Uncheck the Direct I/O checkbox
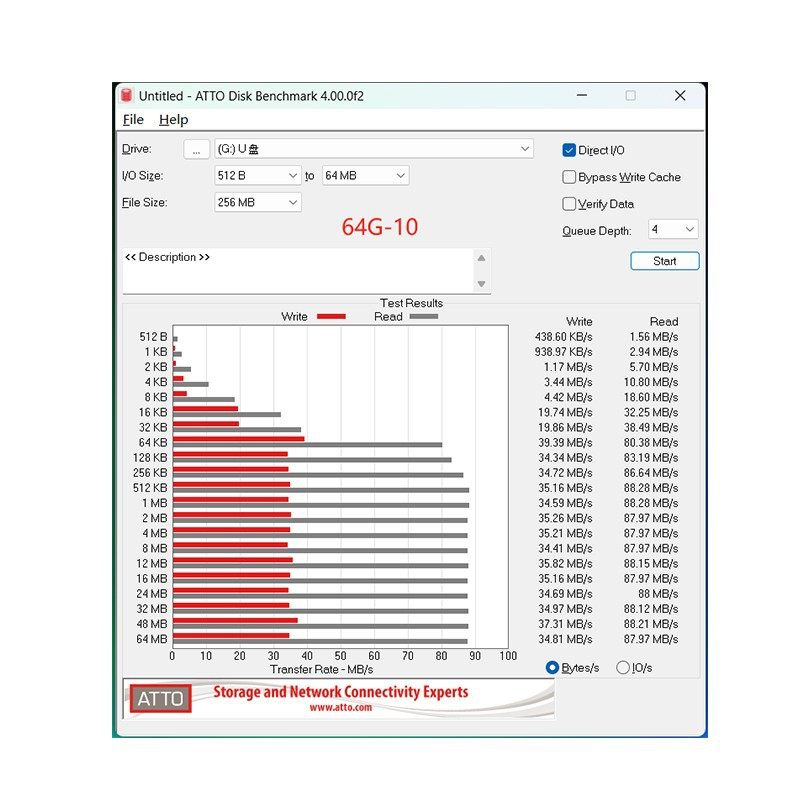 569,150
